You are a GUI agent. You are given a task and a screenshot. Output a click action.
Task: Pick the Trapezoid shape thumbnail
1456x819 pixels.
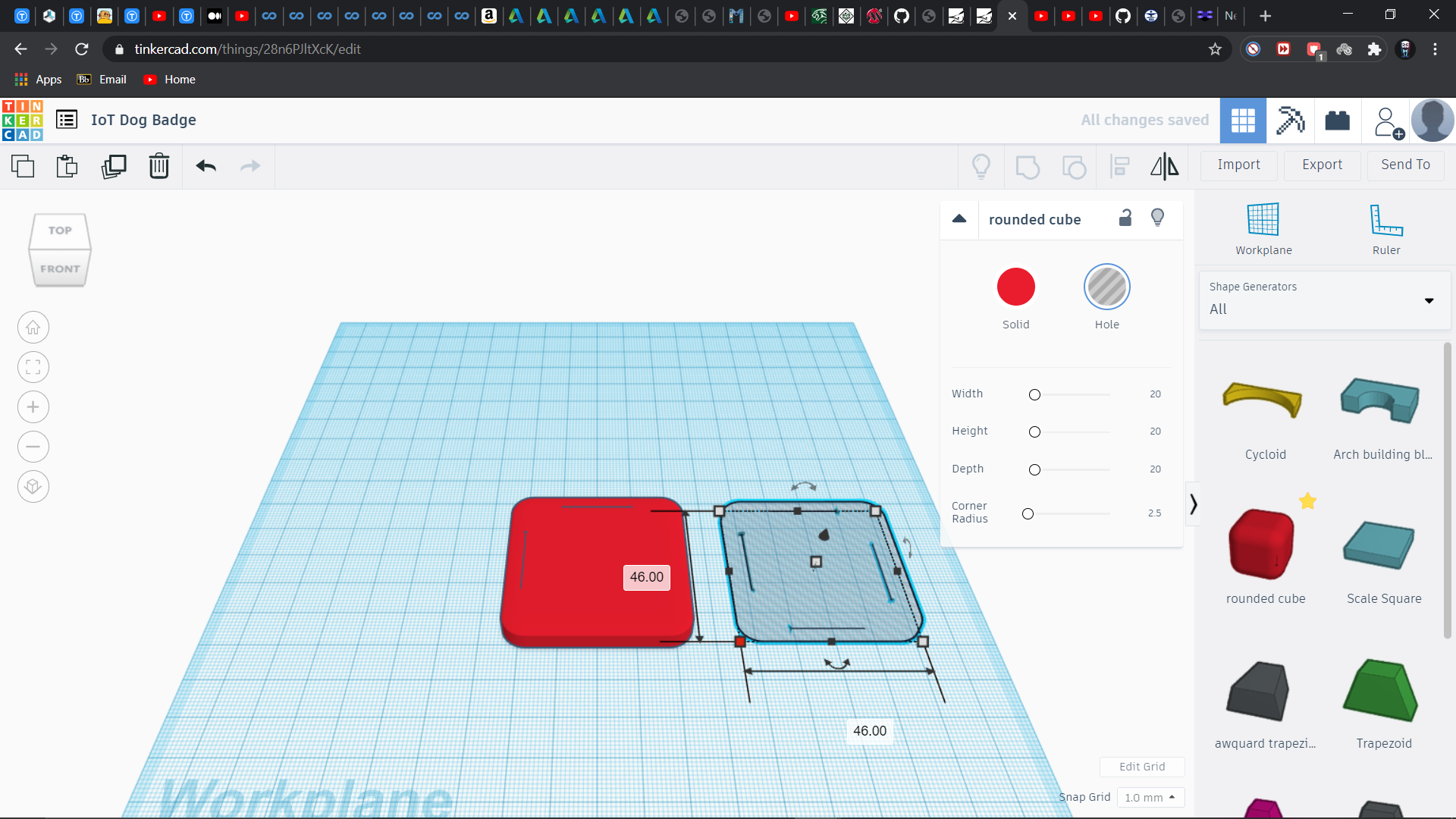[1382, 692]
